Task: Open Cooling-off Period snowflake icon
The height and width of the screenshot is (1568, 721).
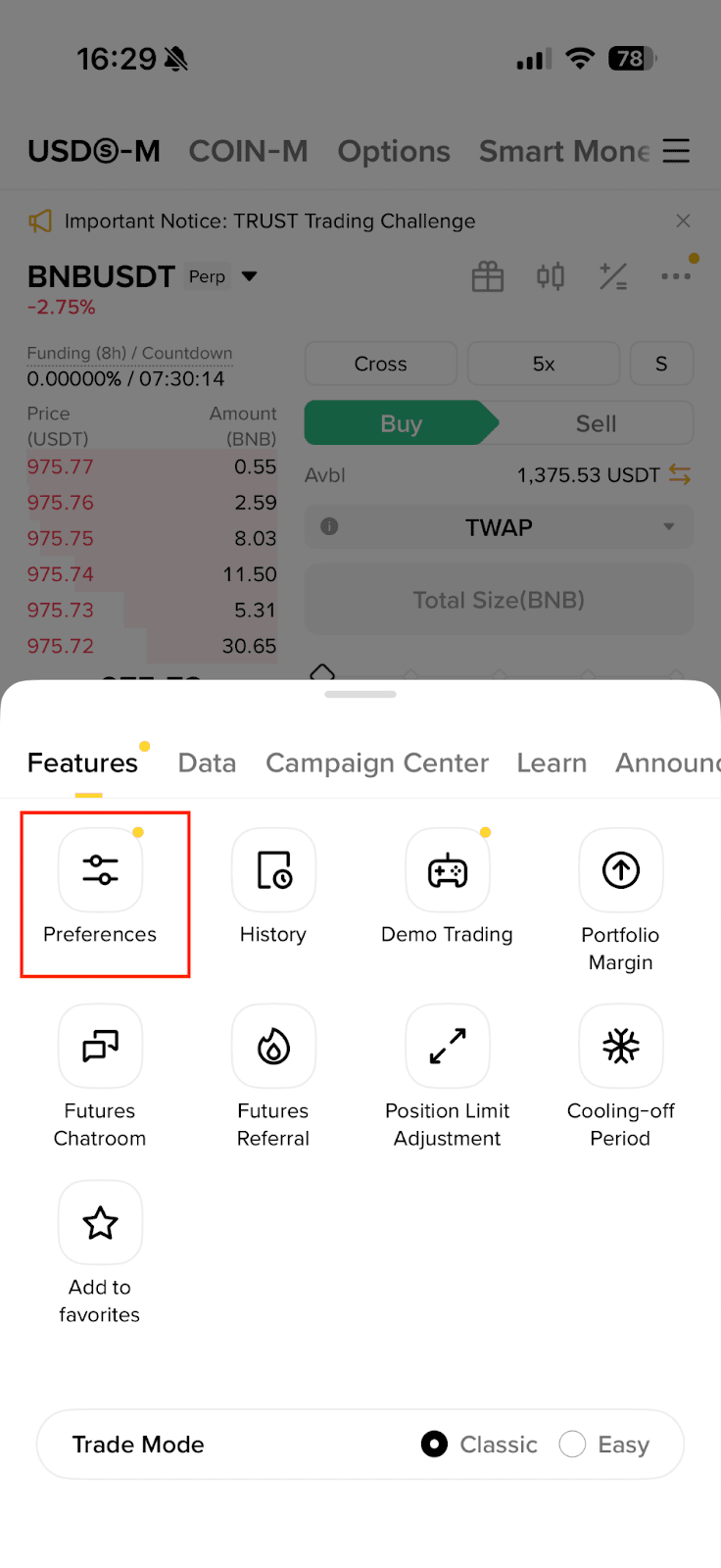Action: pyautogui.click(x=621, y=1046)
